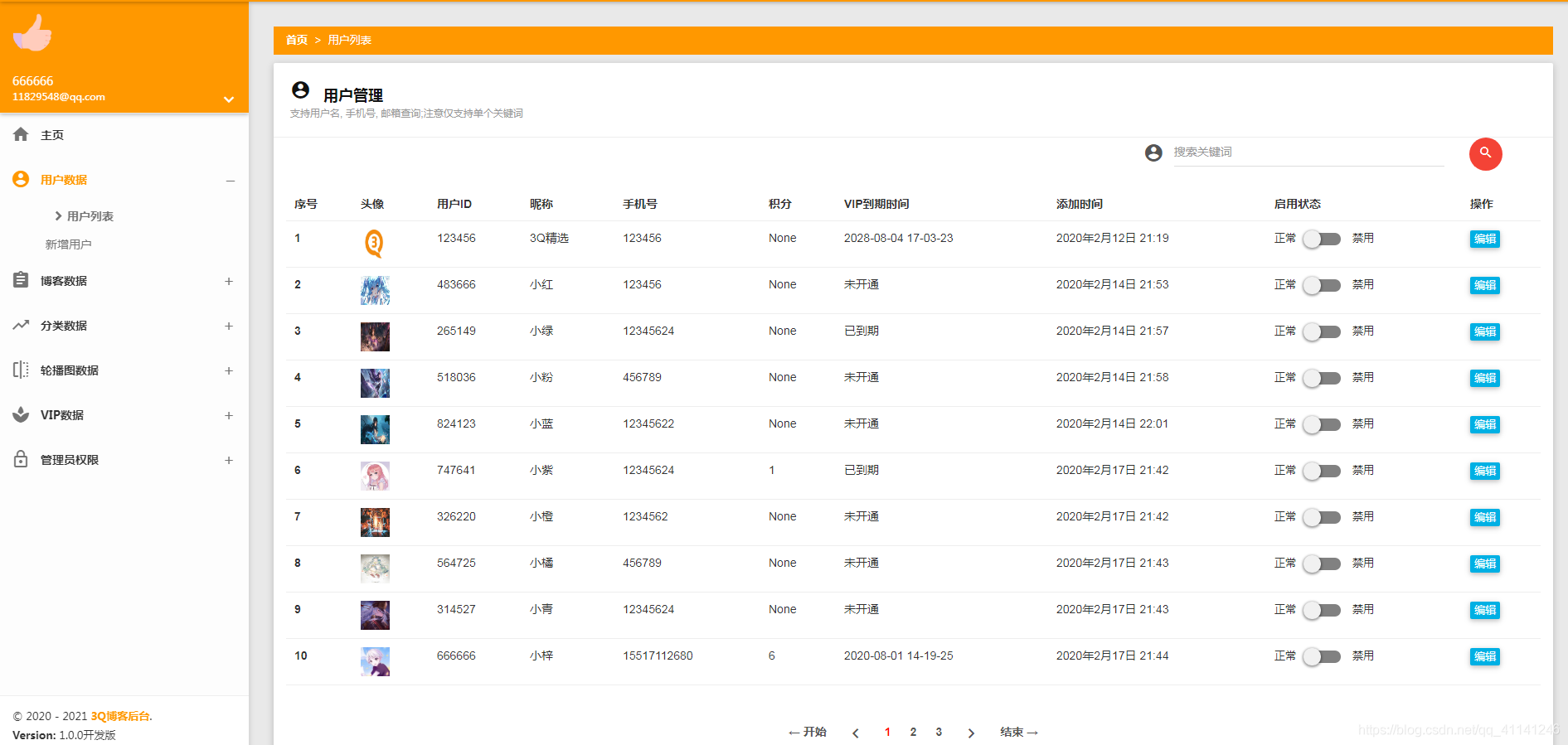
Task: Toggle status switch for user 824123
Action: [1322, 424]
